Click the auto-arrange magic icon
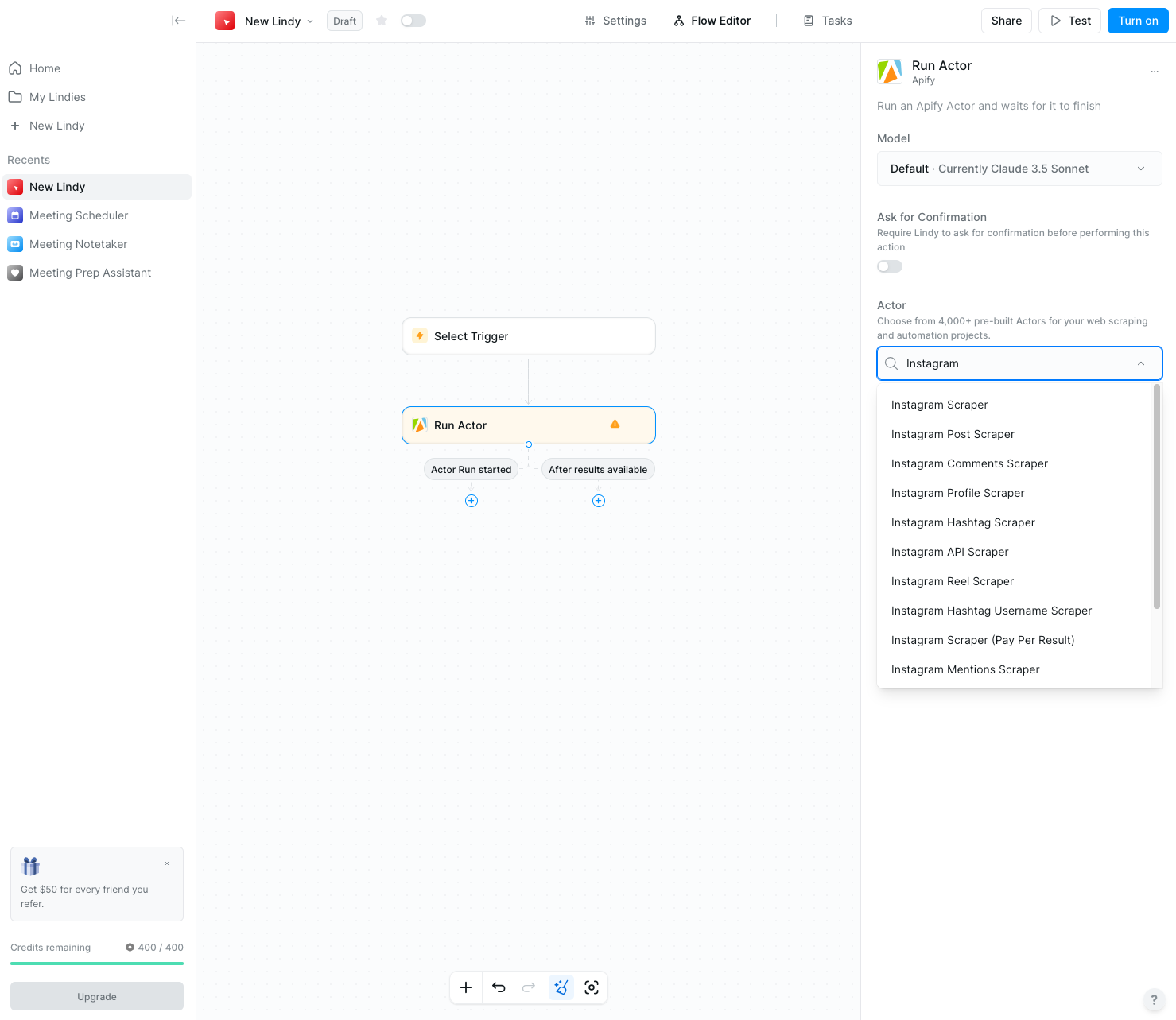The height and width of the screenshot is (1020, 1176). coord(561,987)
